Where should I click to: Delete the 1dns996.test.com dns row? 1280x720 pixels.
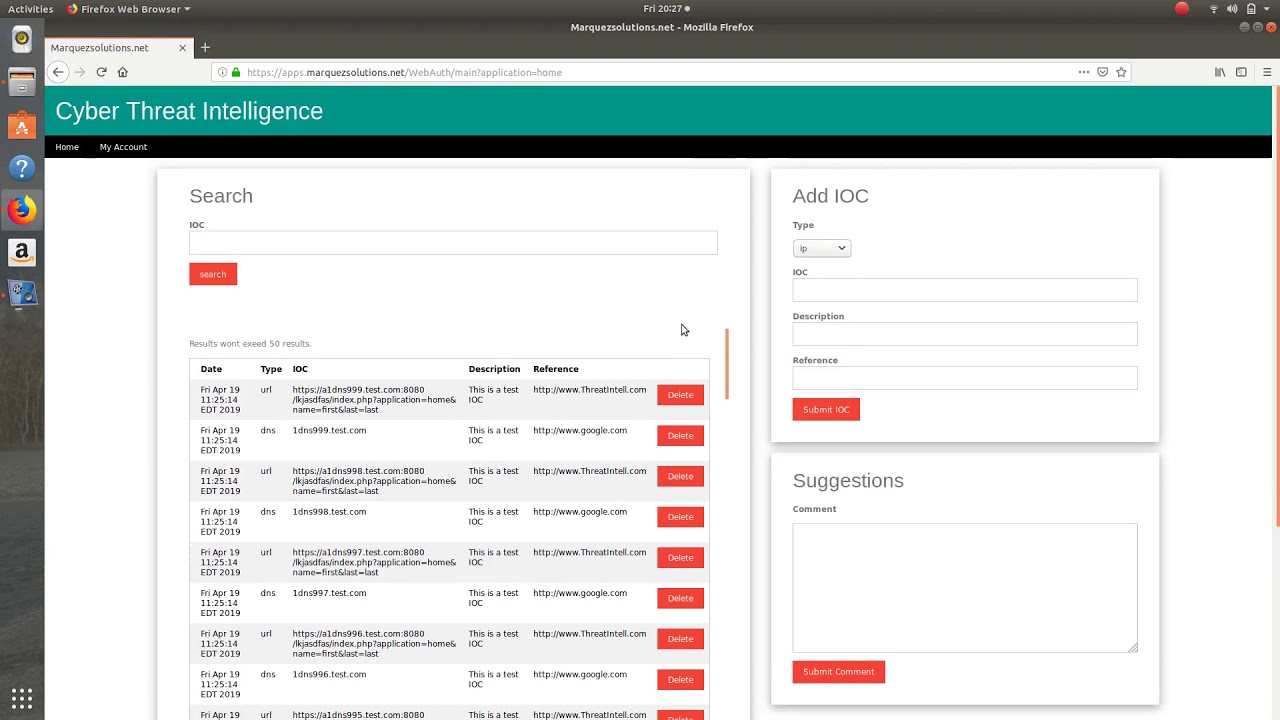click(x=680, y=680)
